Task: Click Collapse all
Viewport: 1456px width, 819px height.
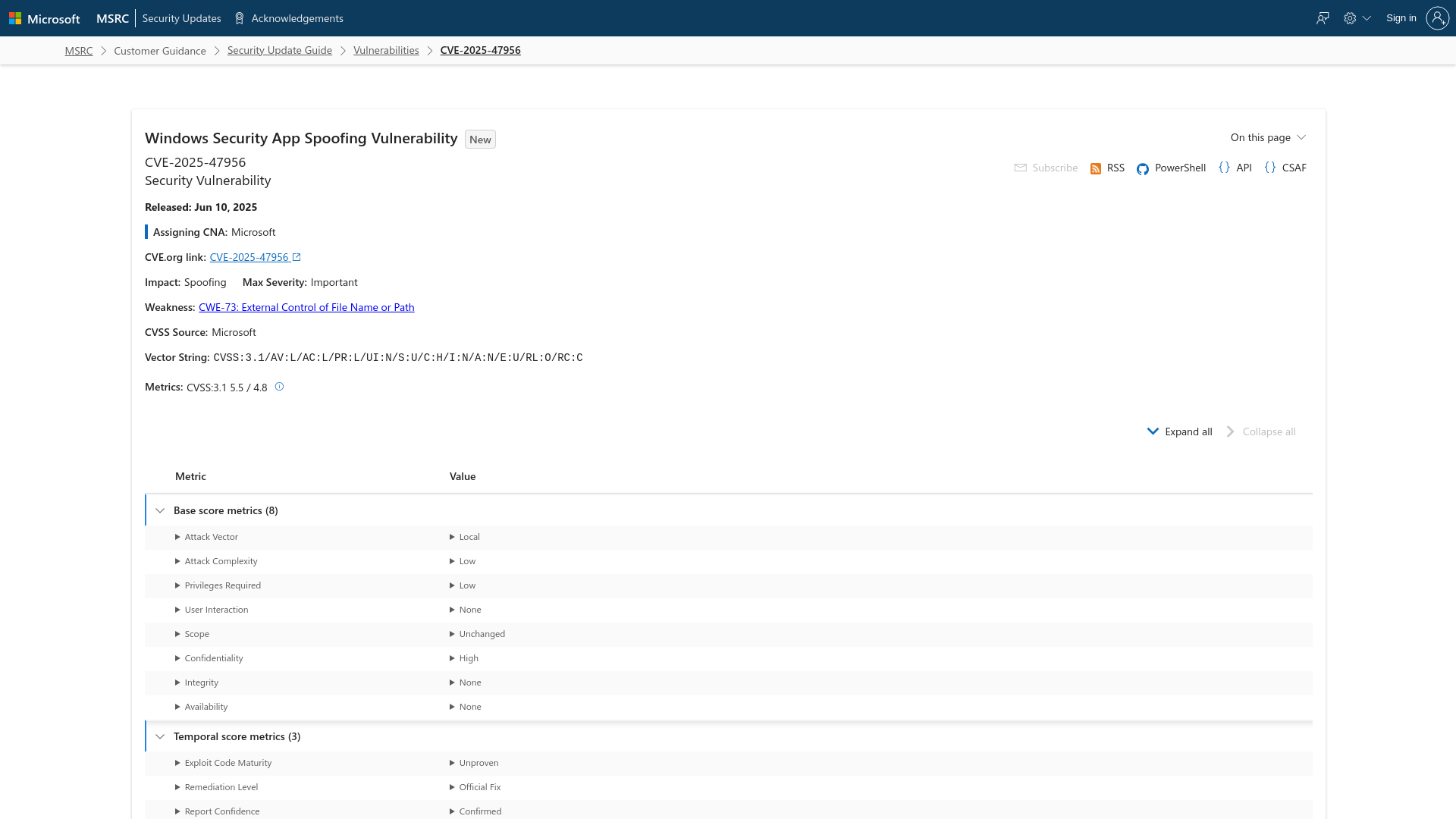Action: click(x=1260, y=431)
